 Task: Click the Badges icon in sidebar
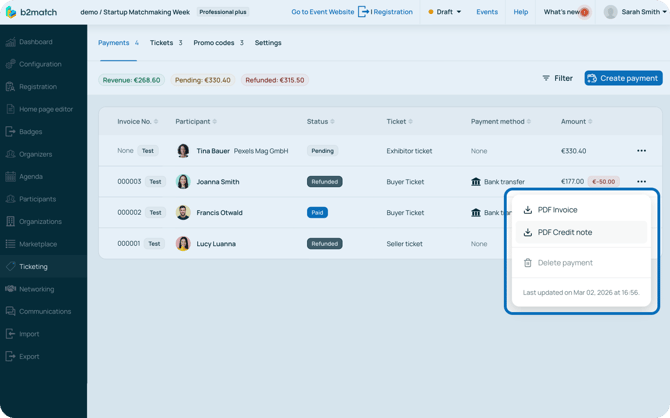coord(11,132)
